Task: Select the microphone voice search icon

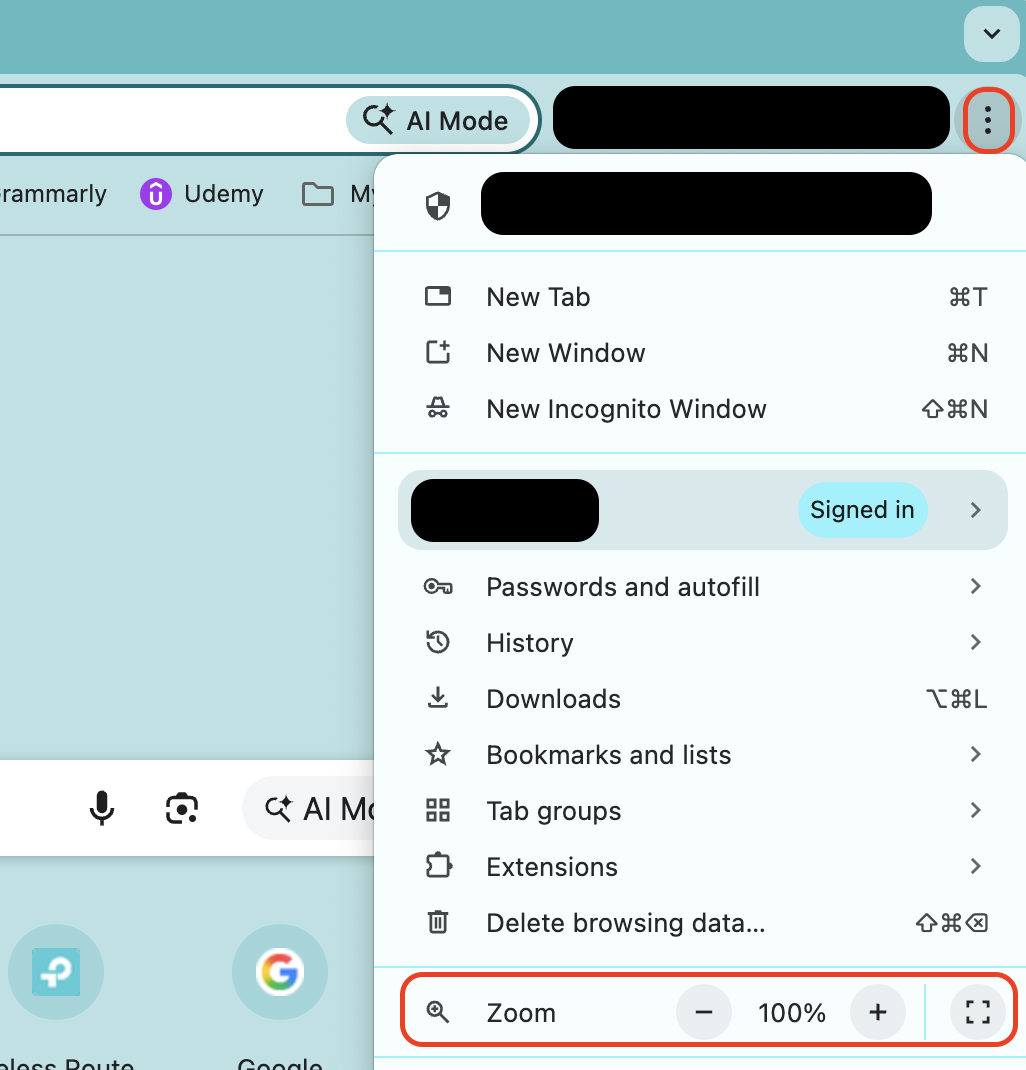Action: coord(102,808)
